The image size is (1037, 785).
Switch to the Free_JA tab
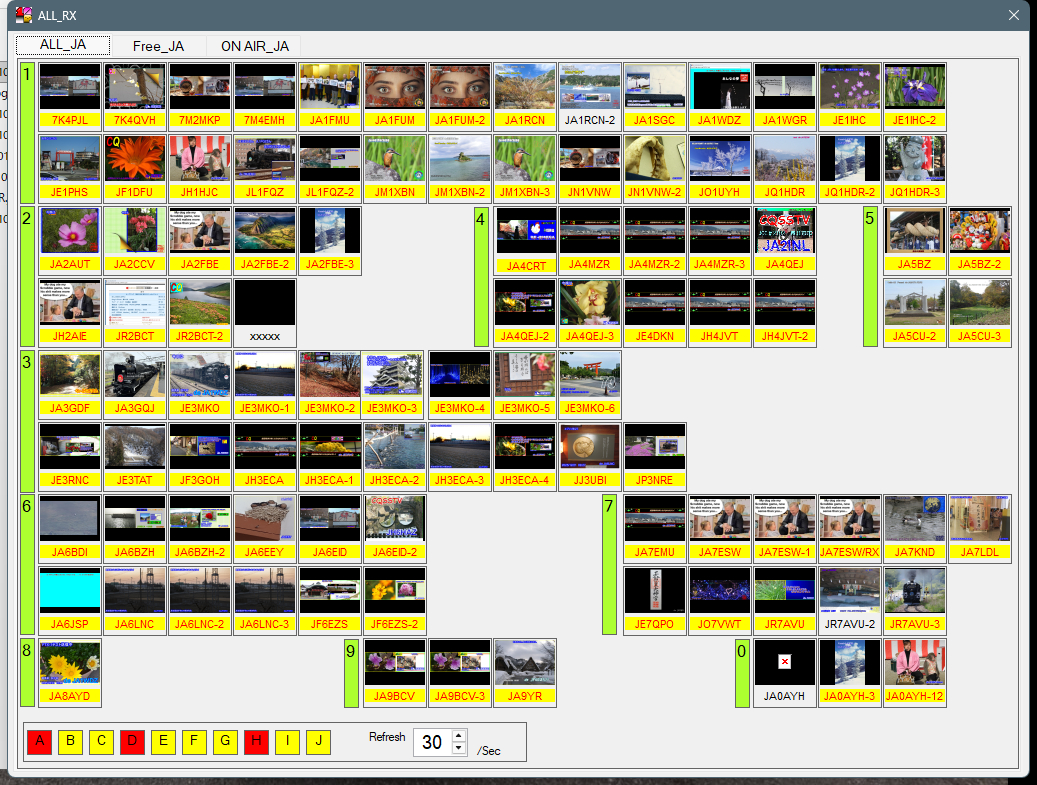coord(158,46)
